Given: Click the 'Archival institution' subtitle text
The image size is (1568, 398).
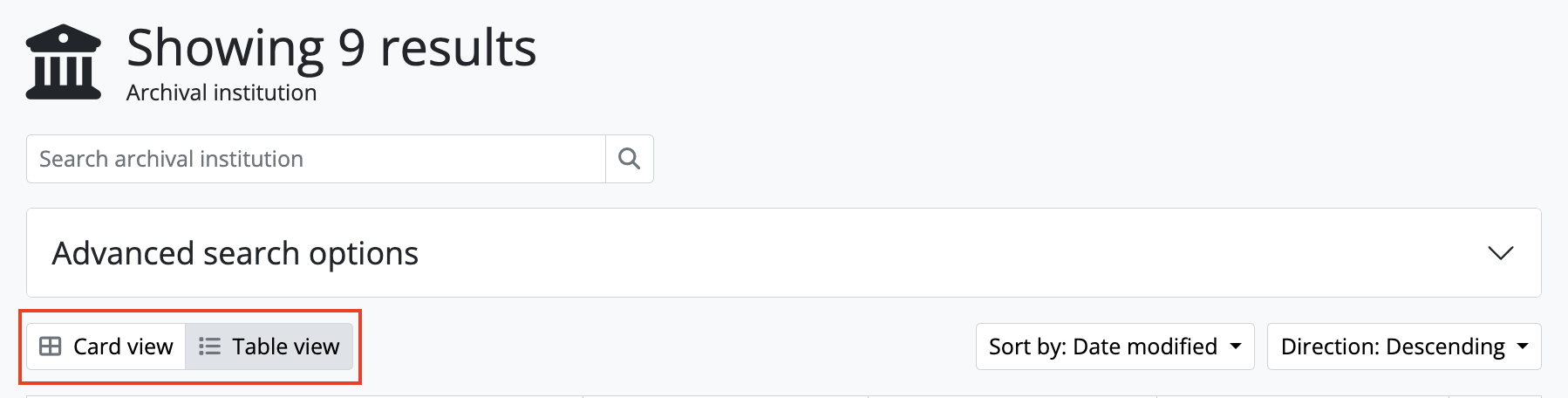Looking at the screenshot, I should pyautogui.click(x=222, y=93).
